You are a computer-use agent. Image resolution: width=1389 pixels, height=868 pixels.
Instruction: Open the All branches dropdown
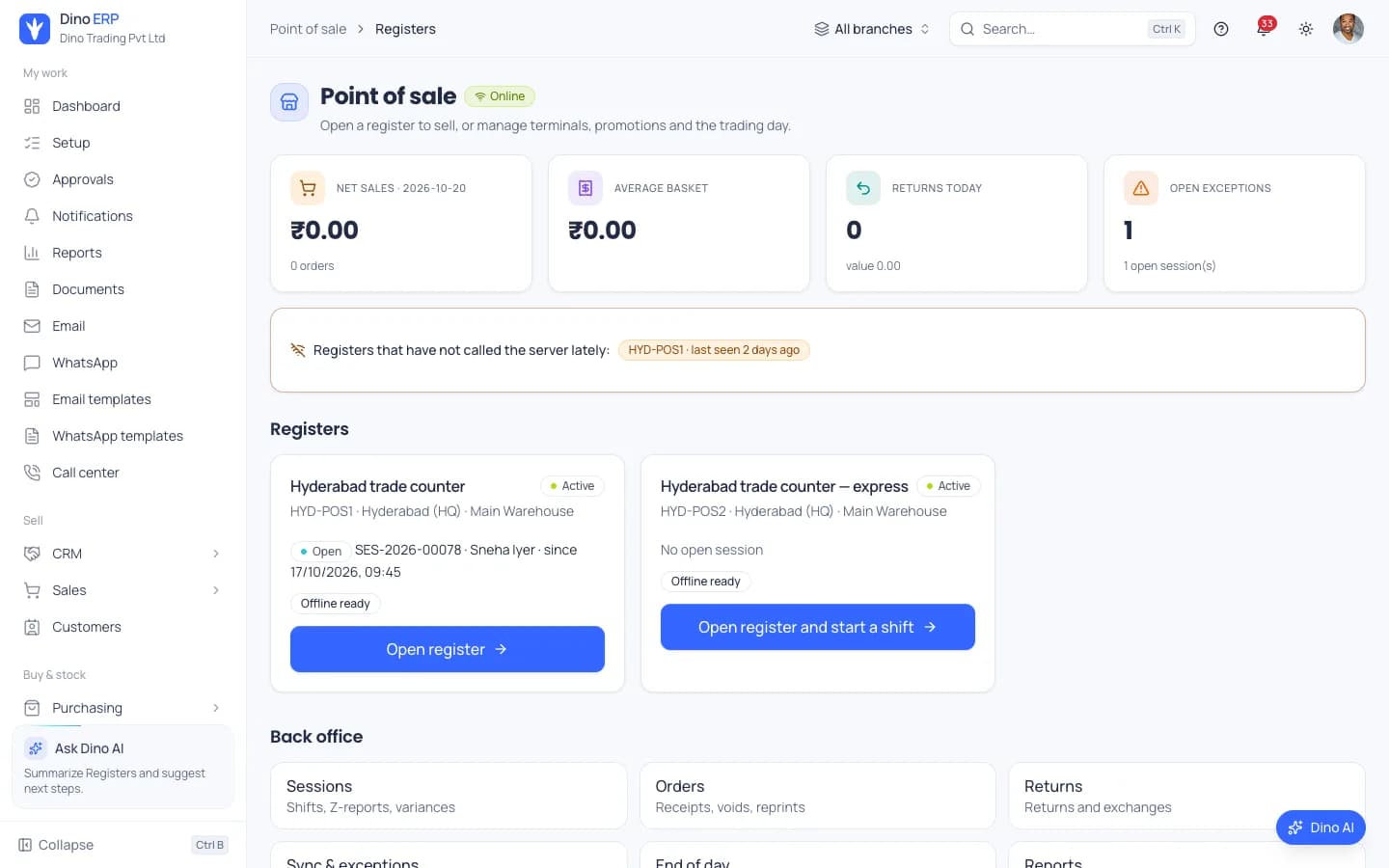click(872, 29)
